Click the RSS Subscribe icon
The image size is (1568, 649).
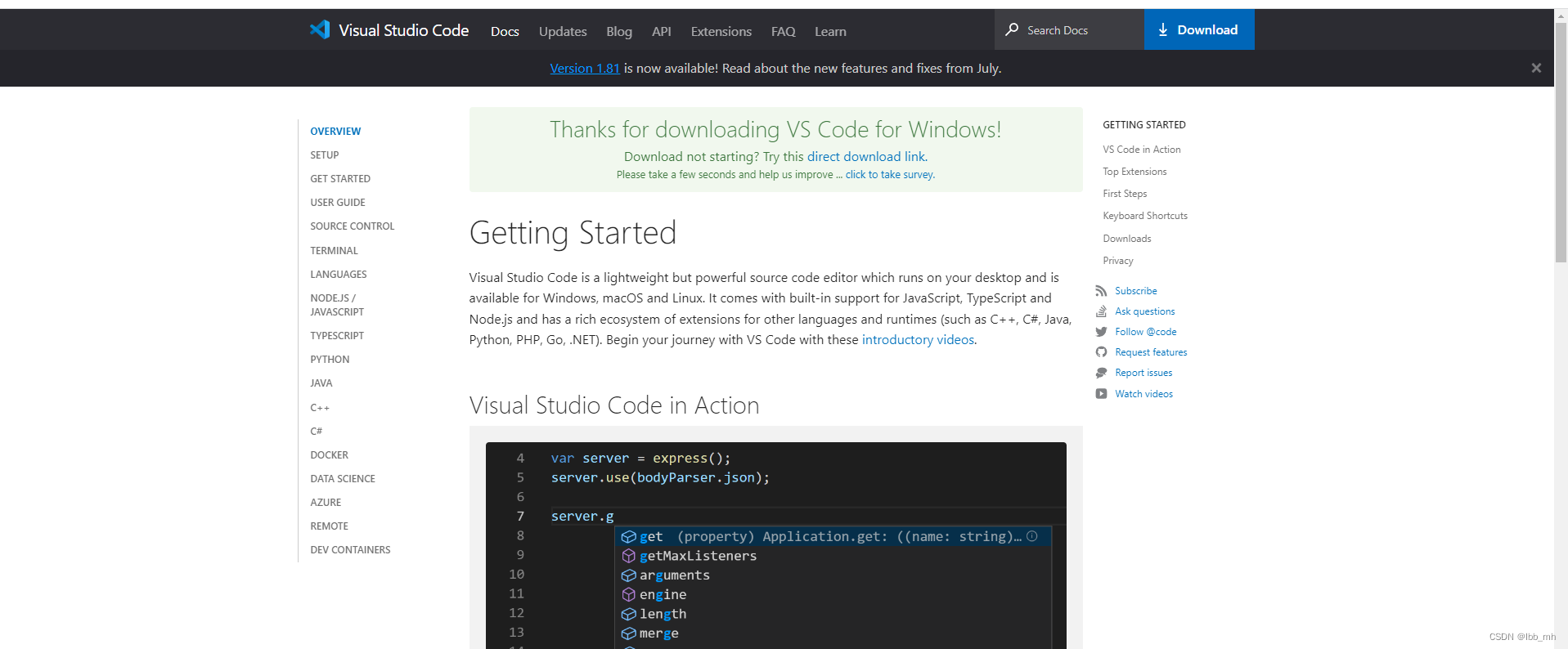1101,291
